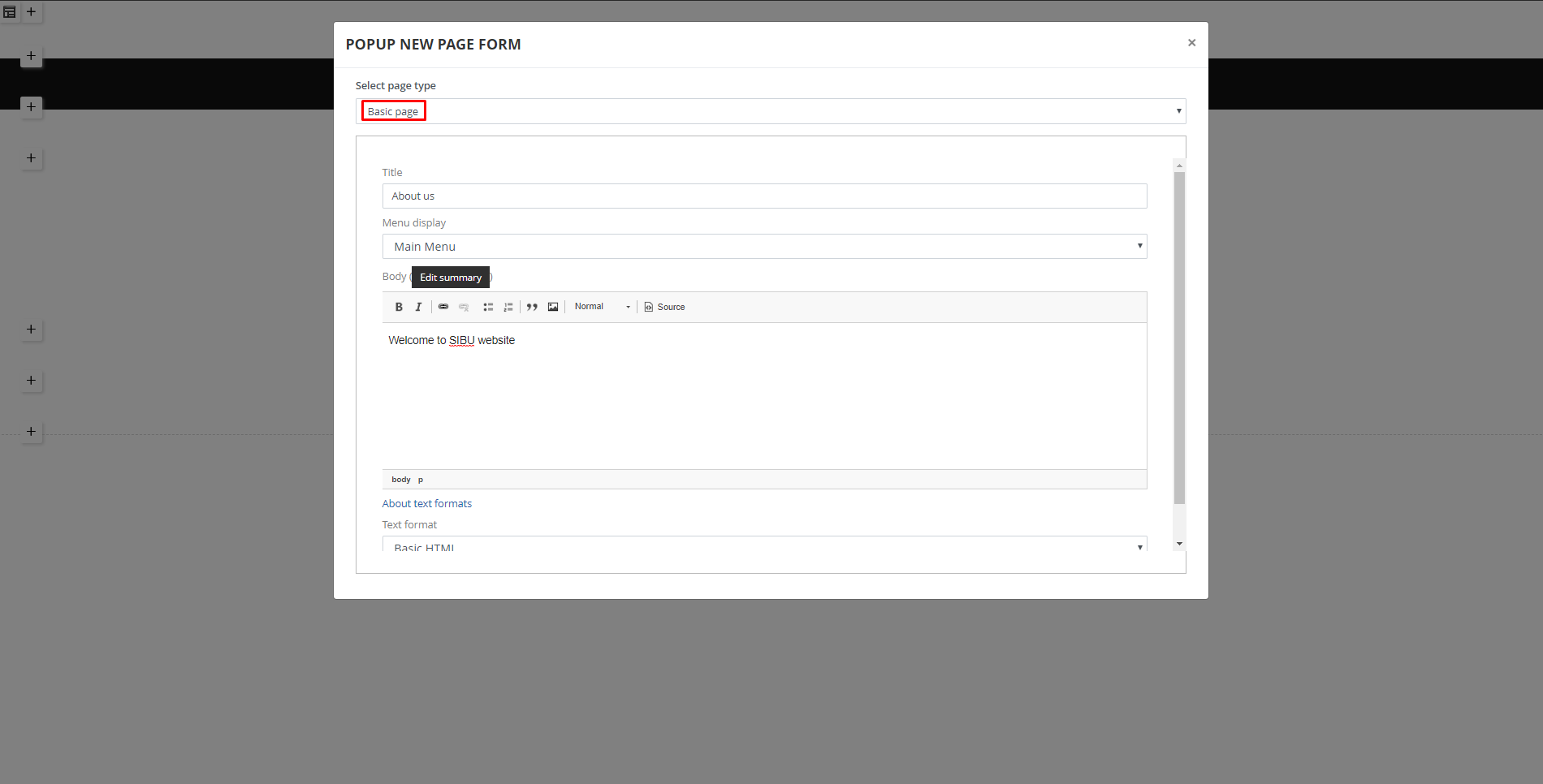Toggle italic formatting in body editor

pyautogui.click(x=418, y=307)
